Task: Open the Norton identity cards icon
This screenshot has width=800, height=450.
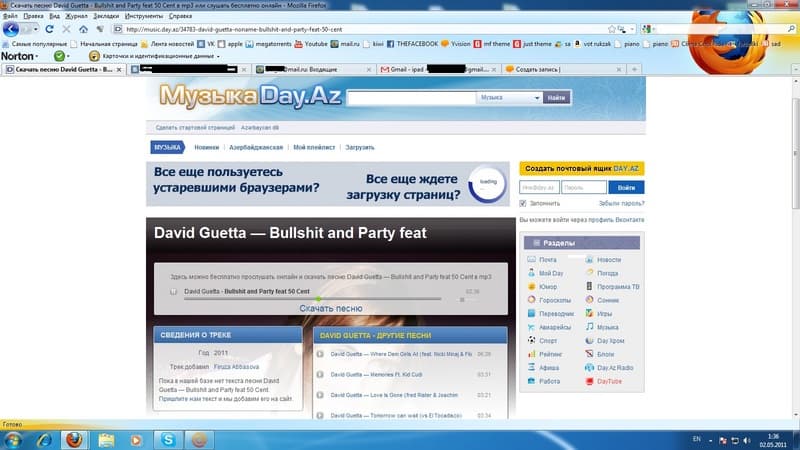Action: click(94, 56)
